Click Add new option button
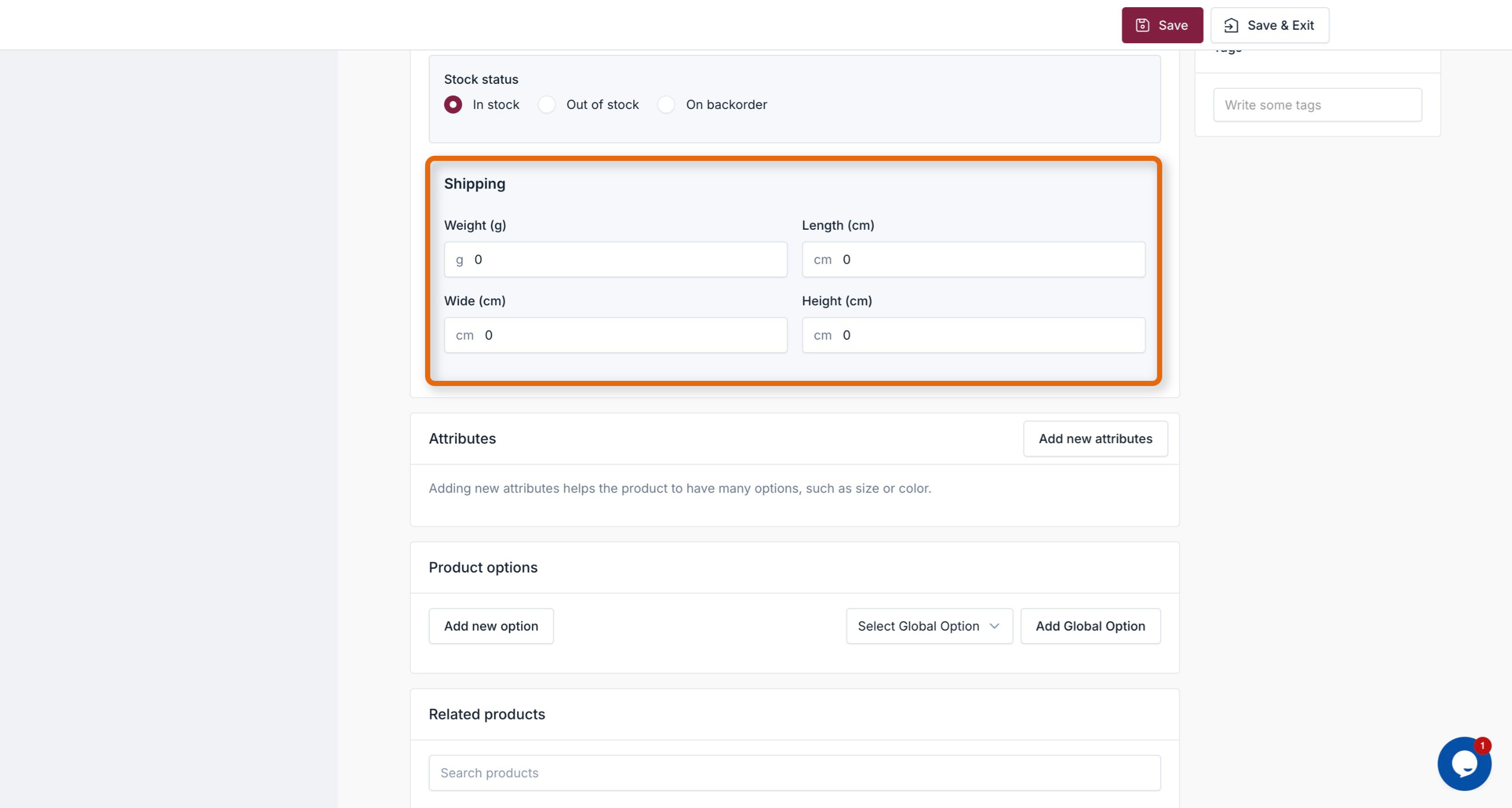This screenshot has height=808, width=1512. (x=491, y=626)
